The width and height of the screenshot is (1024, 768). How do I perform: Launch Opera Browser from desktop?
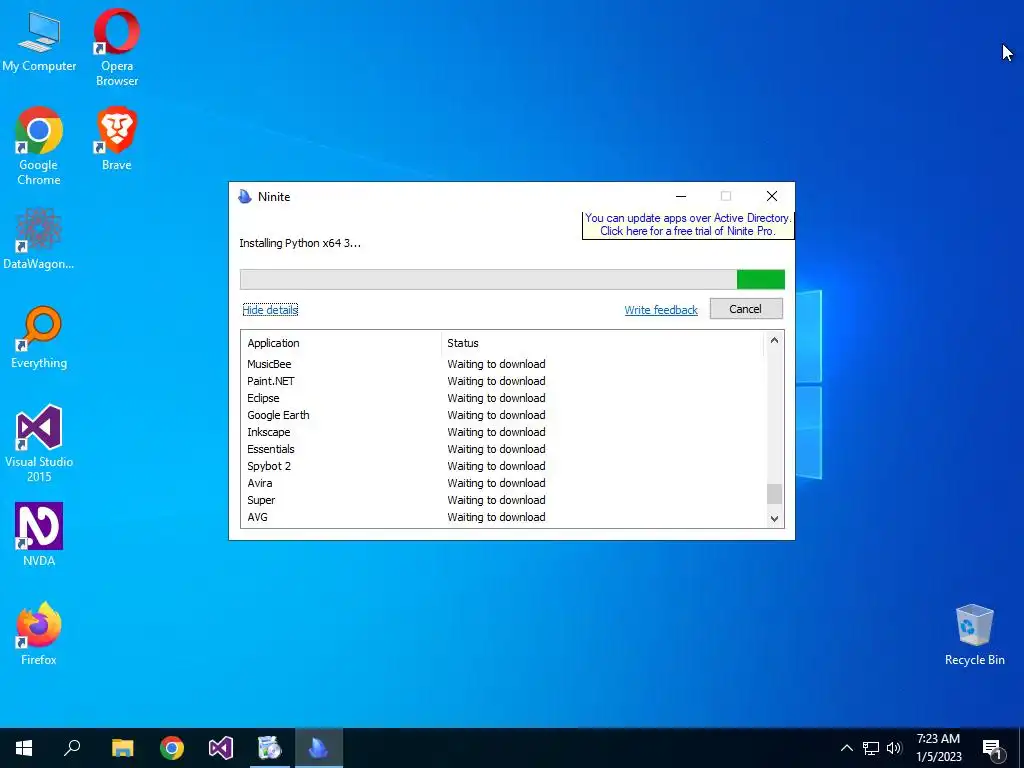117,47
